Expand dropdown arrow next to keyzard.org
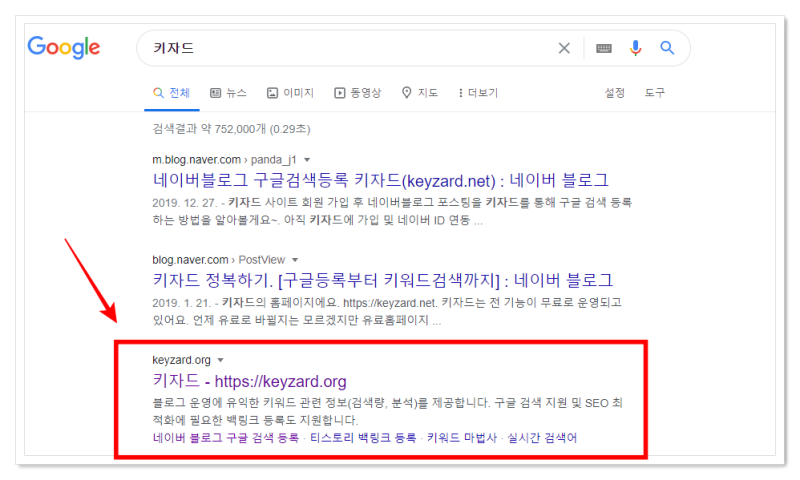The image size is (800, 480). click(220, 360)
